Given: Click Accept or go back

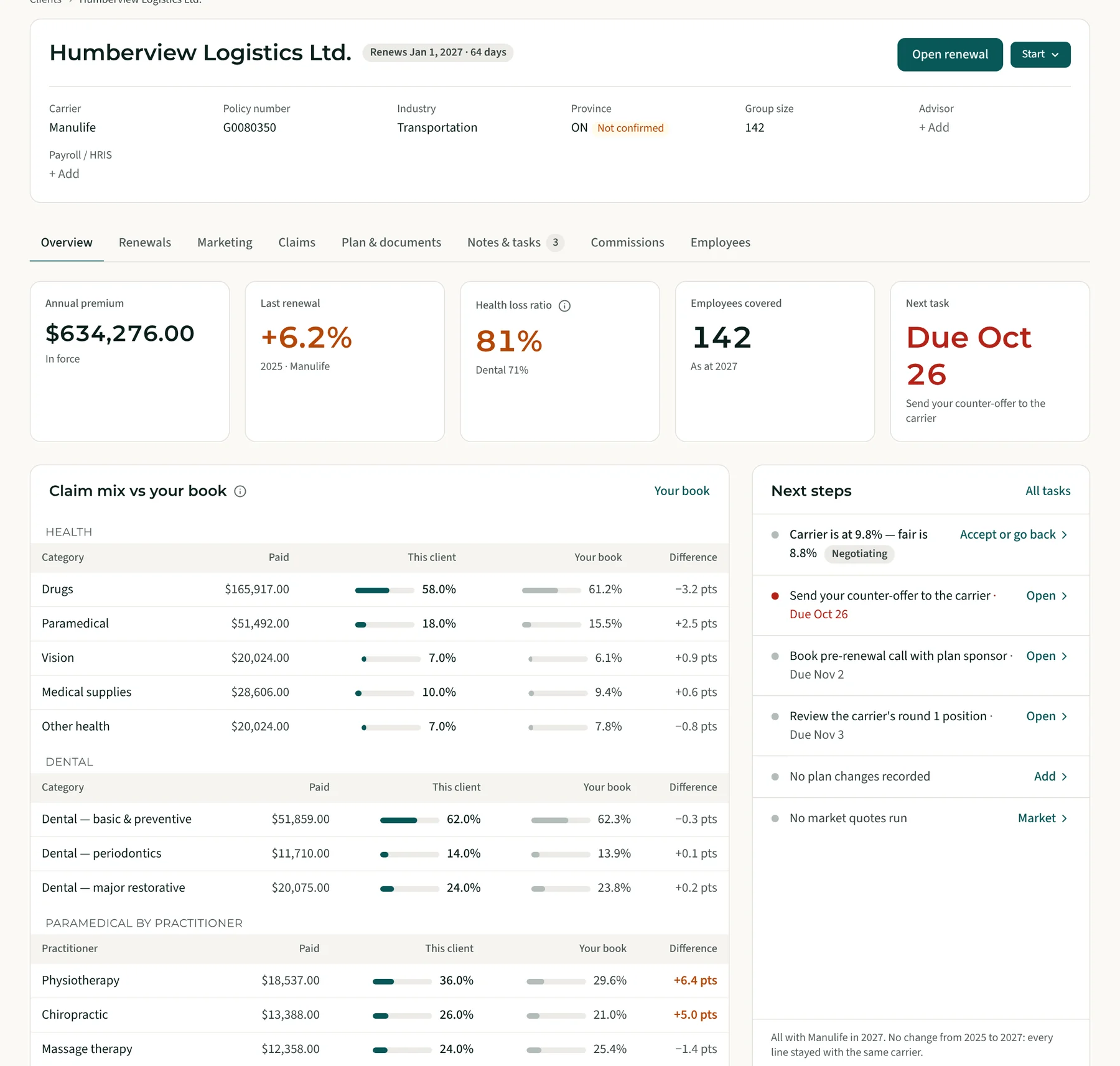Looking at the screenshot, I should 1014,535.
